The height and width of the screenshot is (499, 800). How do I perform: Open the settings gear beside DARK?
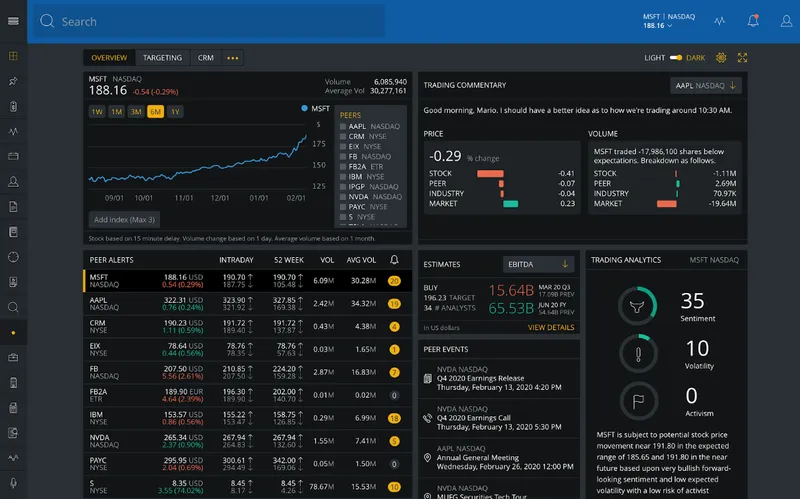(x=721, y=58)
